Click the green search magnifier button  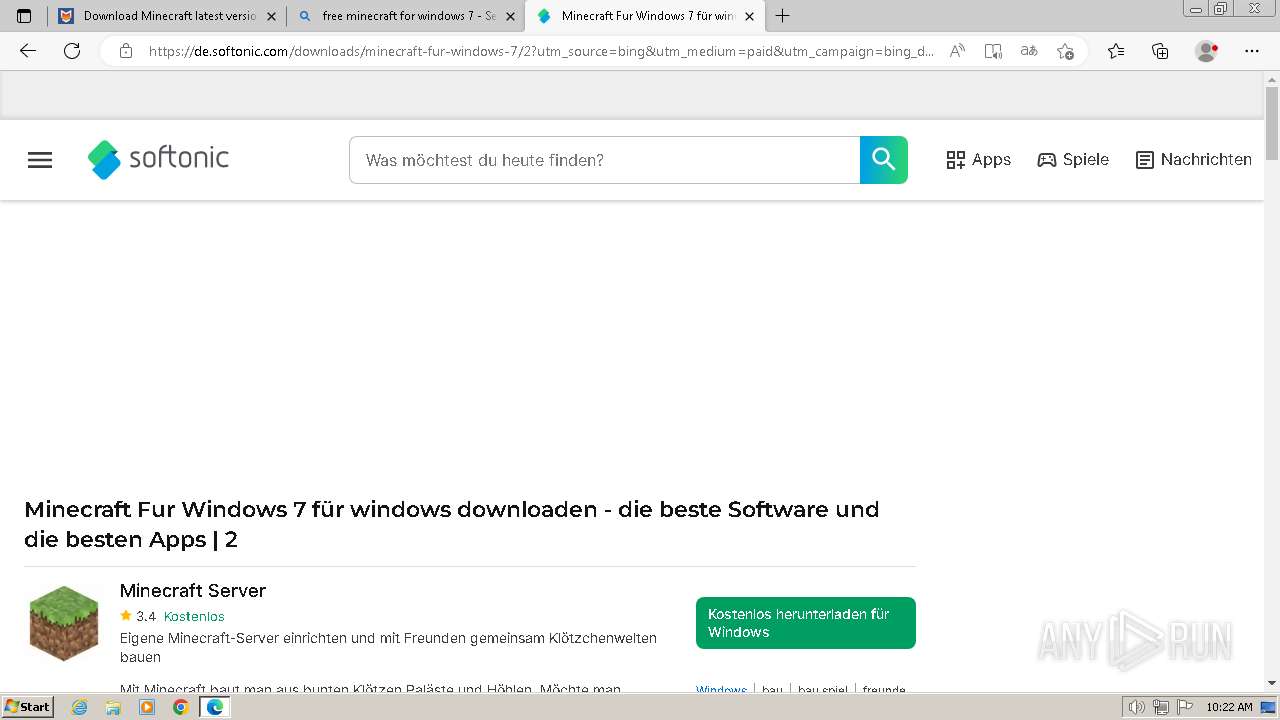click(x=884, y=160)
